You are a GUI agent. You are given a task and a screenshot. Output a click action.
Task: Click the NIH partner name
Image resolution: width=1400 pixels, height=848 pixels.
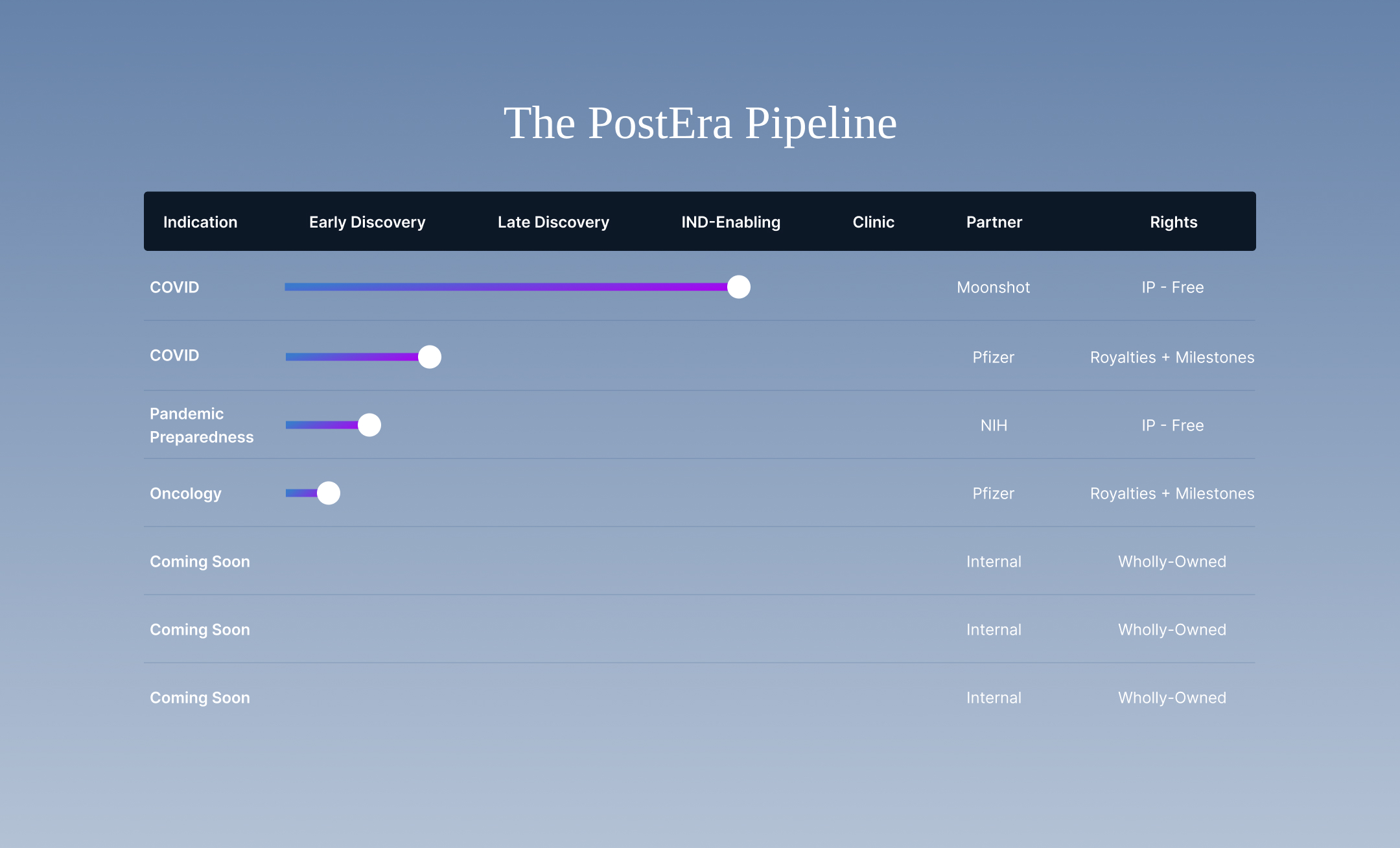click(994, 425)
